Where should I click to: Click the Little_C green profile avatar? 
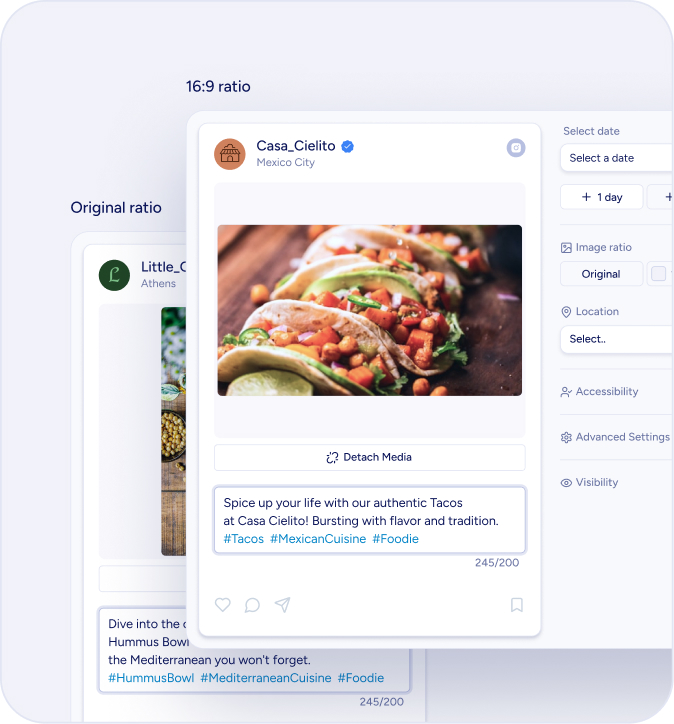point(114,275)
